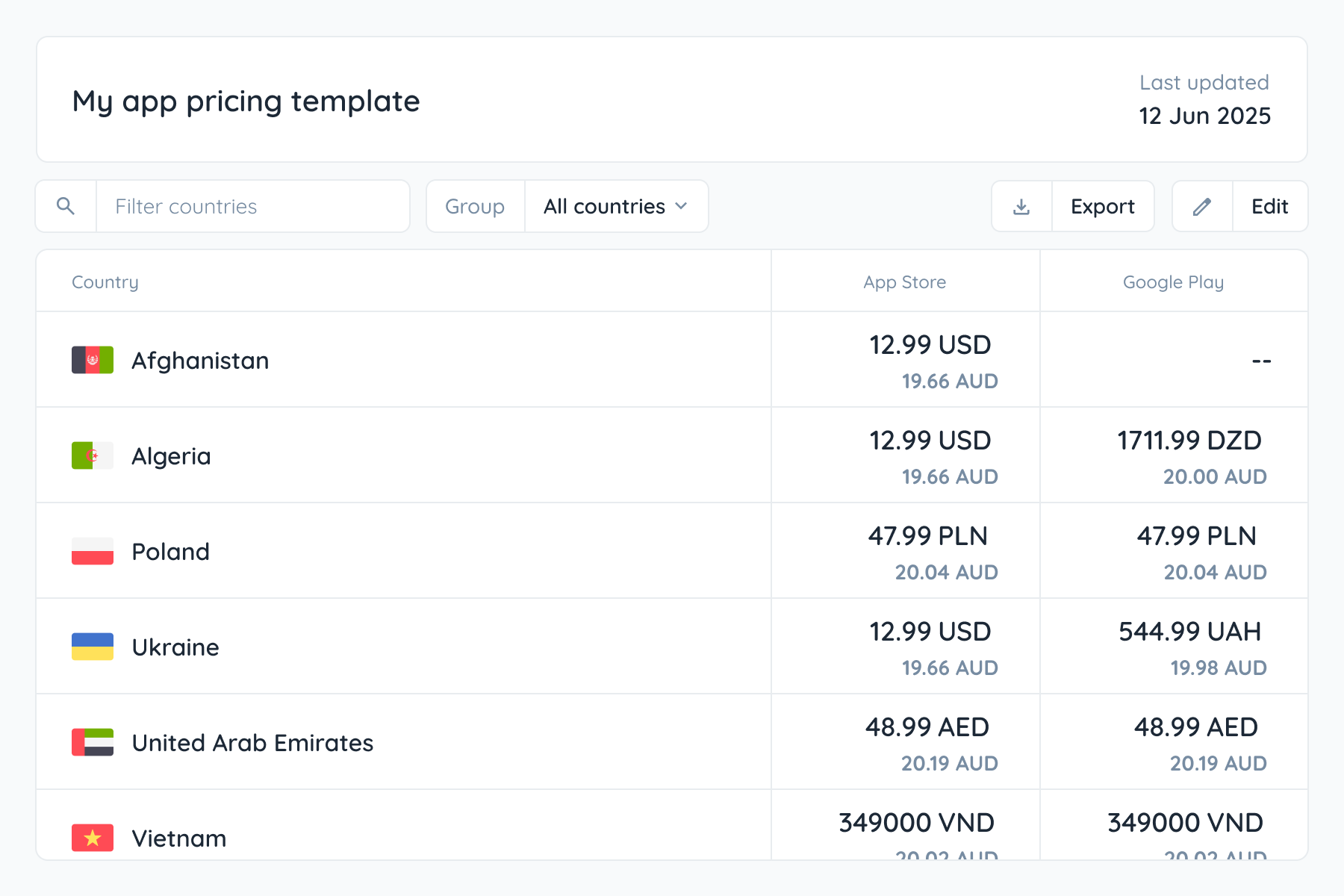Click the Ukraine flag icon
The height and width of the screenshot is (896, 1344).
point(93,647)
